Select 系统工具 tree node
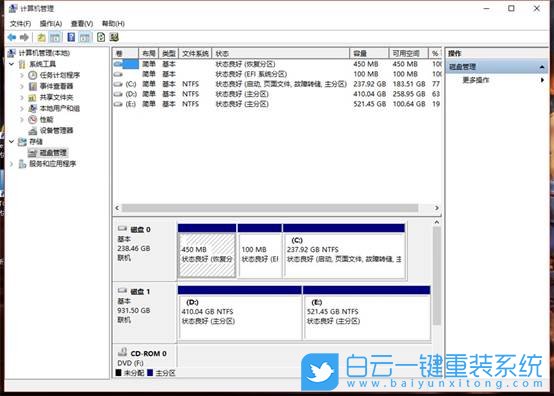The image size is (554, 396). pyautogui.click(x=42, y=64)
